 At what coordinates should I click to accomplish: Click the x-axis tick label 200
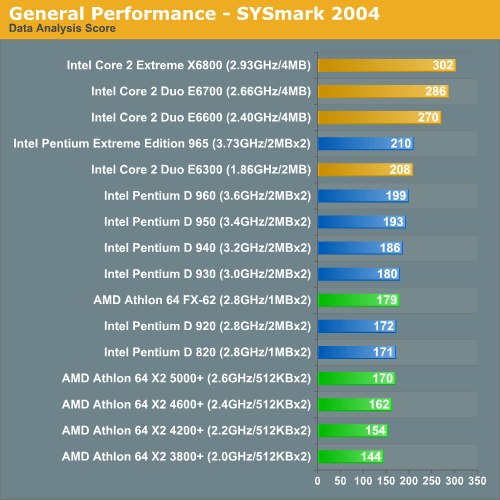409,481
